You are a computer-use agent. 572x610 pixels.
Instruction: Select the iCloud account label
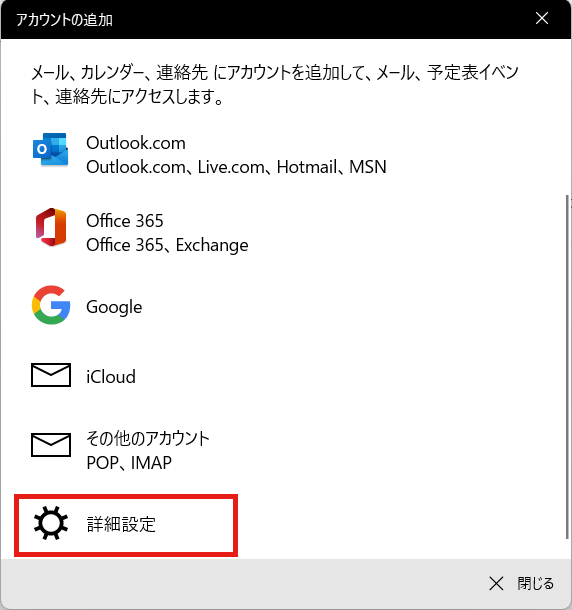click(111, 377)
